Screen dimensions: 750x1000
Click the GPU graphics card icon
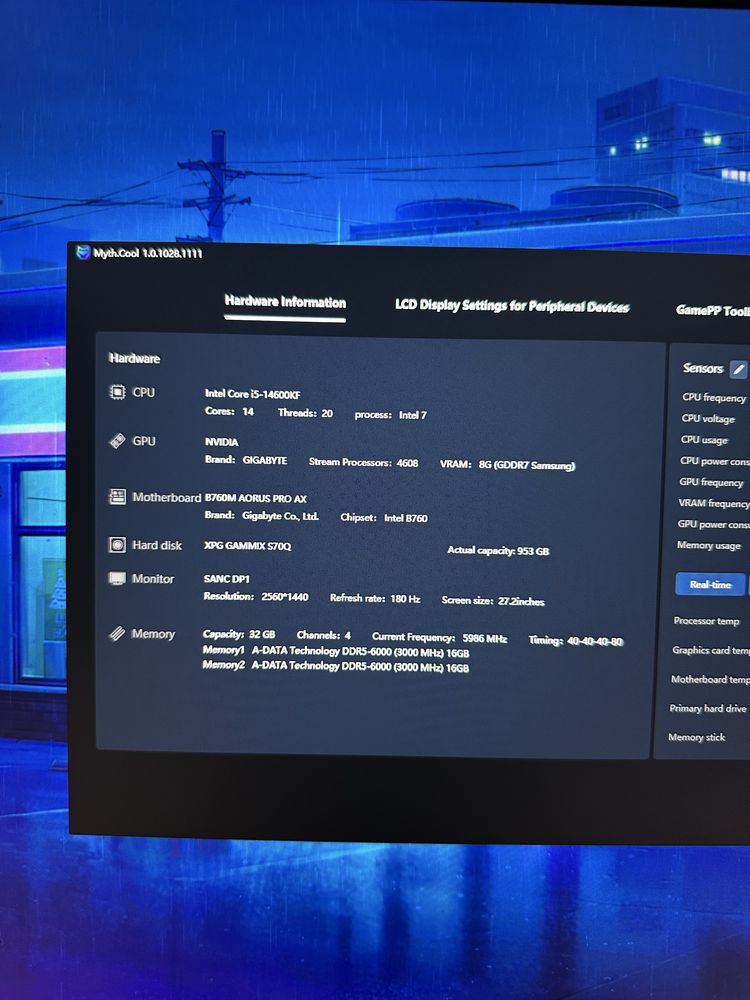point(117,441)
